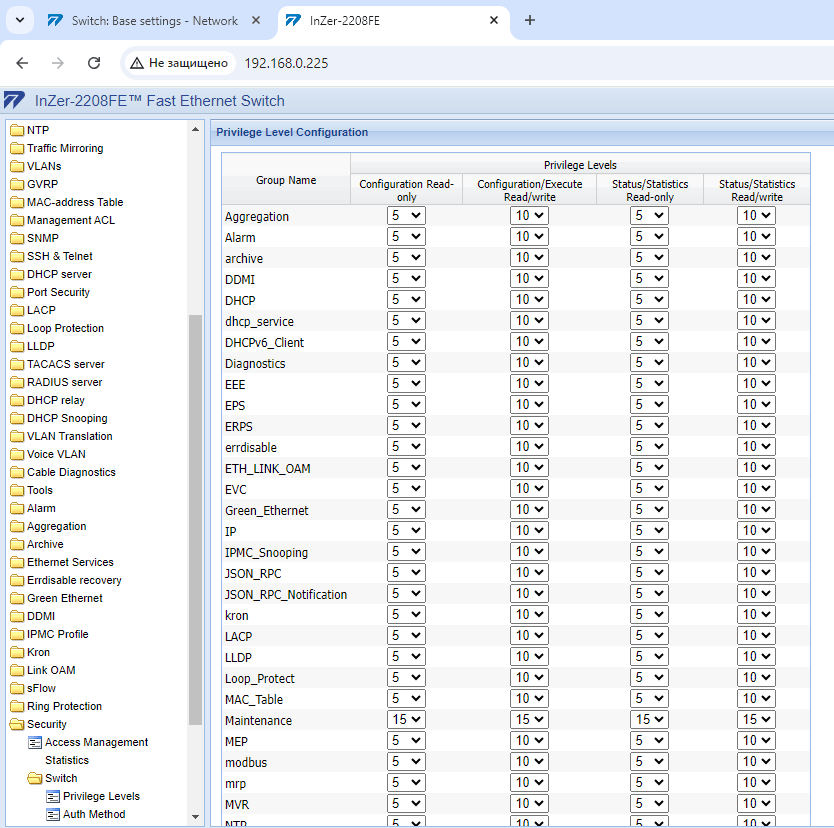
Task: Open kron Configuration/Execute Read/write dropdown
Action: tap(529, 615)
